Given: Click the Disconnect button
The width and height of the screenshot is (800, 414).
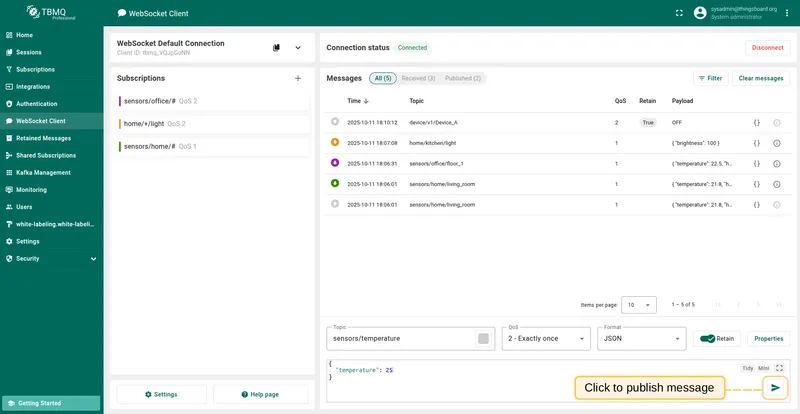Looking at the screenshot, I should (x=767, y=47).
